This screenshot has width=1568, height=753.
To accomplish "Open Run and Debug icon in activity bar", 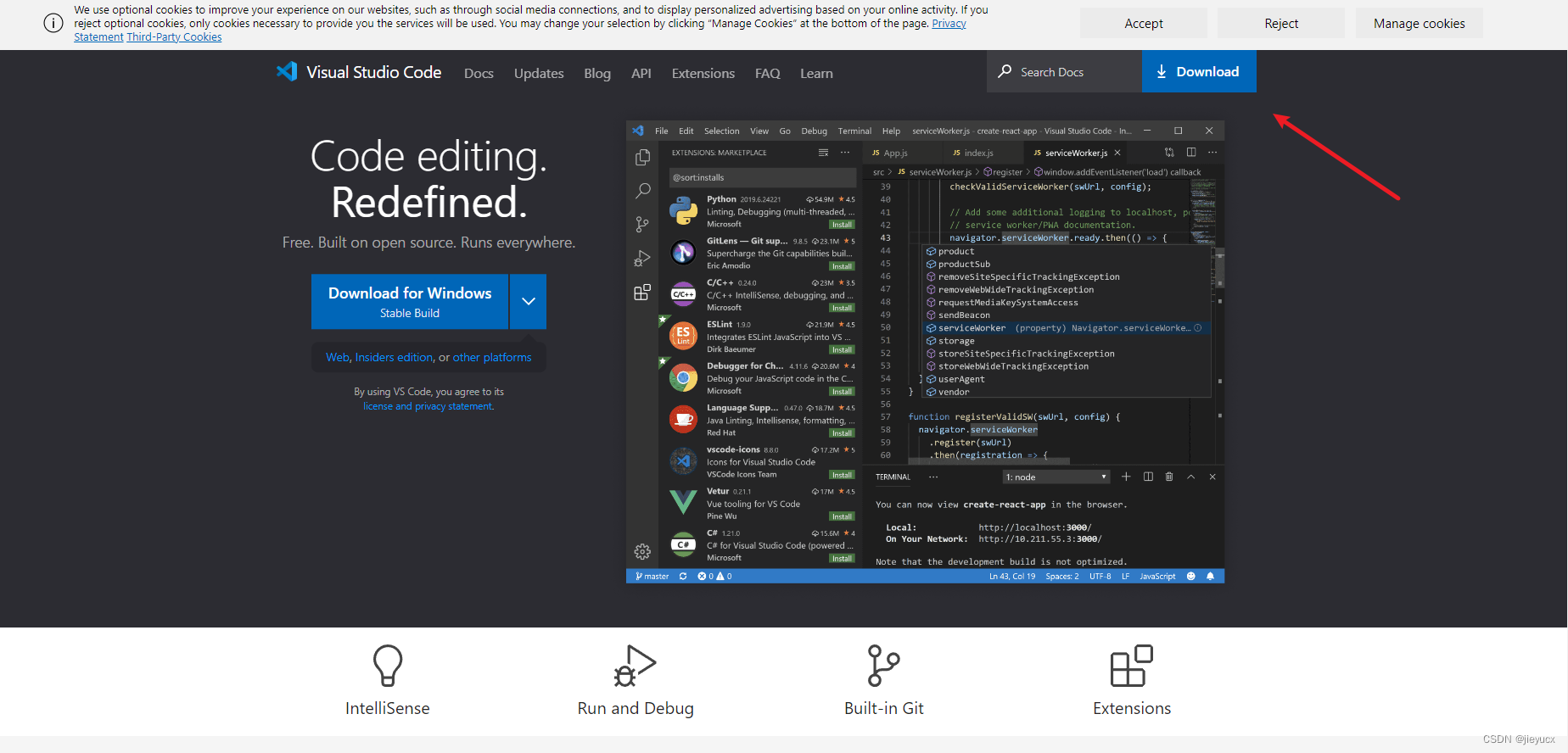I will click(x=642, y=259).
